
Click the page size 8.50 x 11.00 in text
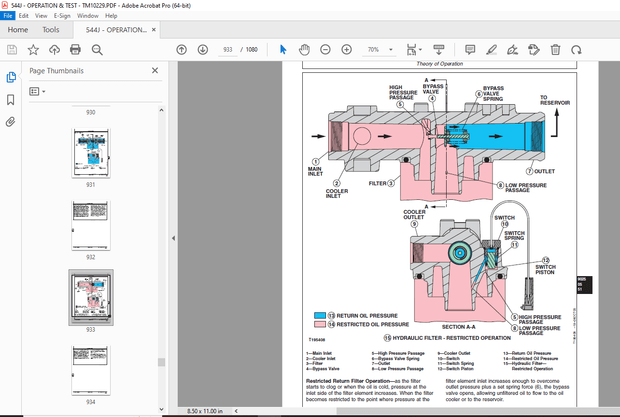pos(205,411)
